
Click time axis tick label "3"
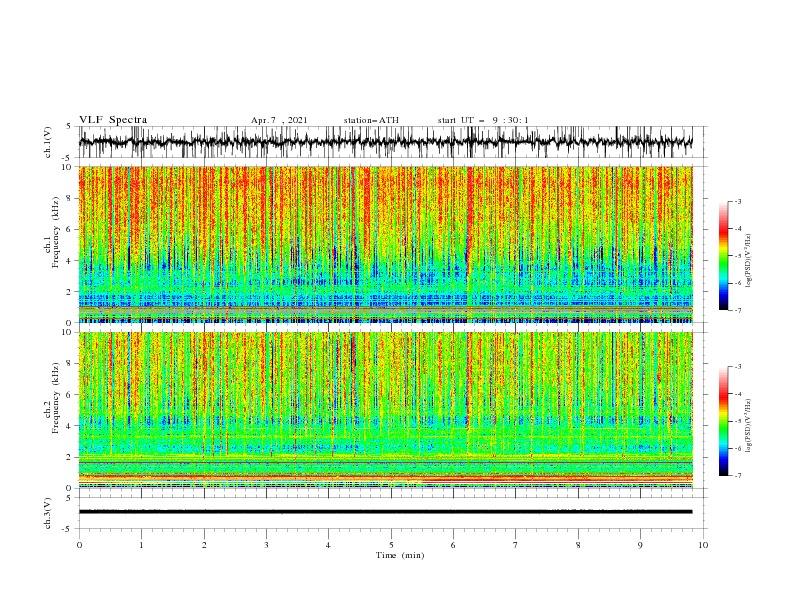coord(266,545)
